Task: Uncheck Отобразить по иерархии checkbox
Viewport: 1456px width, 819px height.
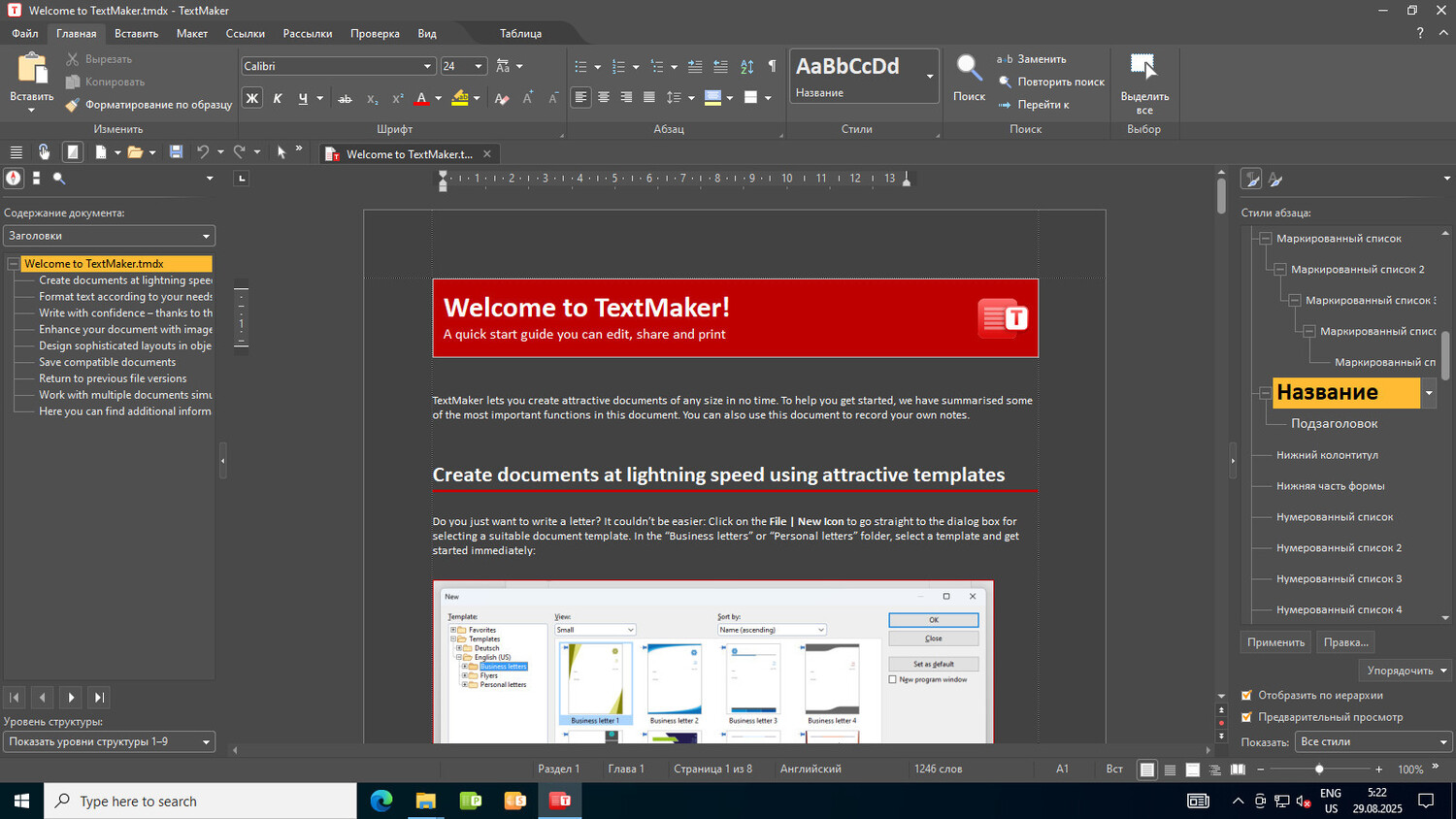Action: click(1247, 695)
